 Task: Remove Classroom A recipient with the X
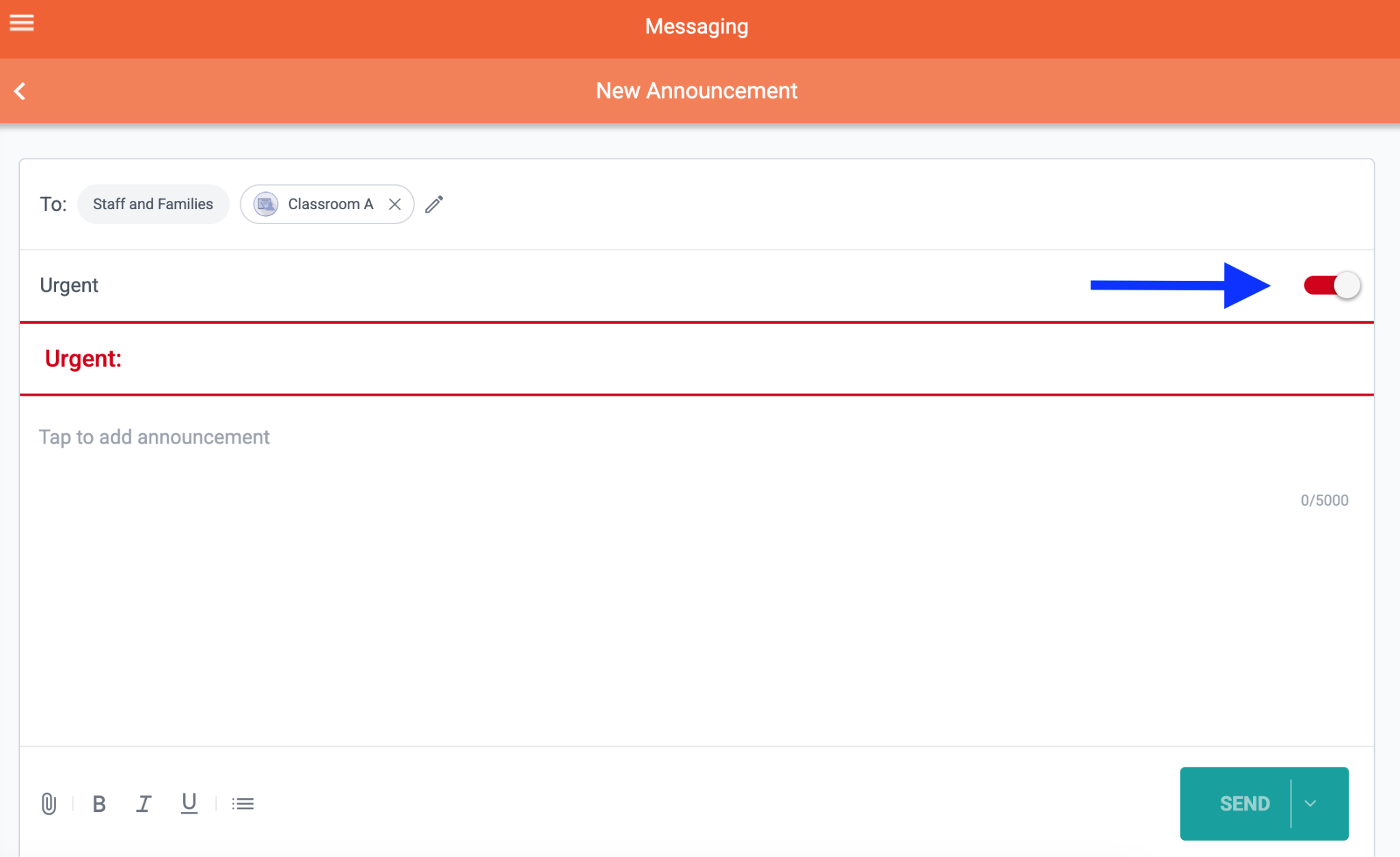(394, 204)
